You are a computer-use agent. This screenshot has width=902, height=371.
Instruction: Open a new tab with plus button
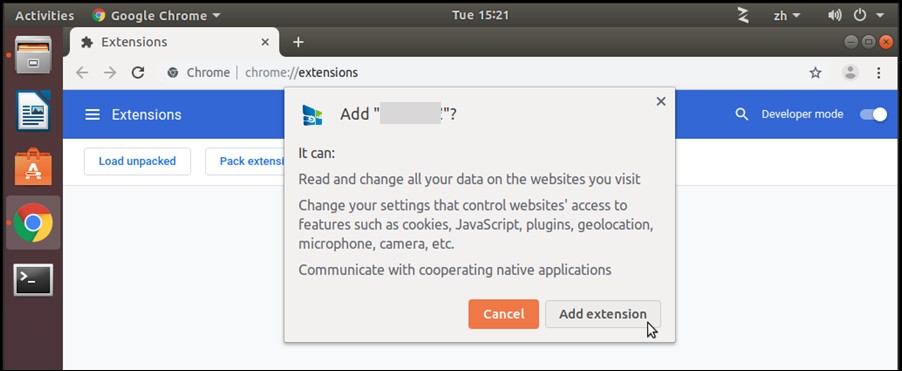[x=298, y=42]
